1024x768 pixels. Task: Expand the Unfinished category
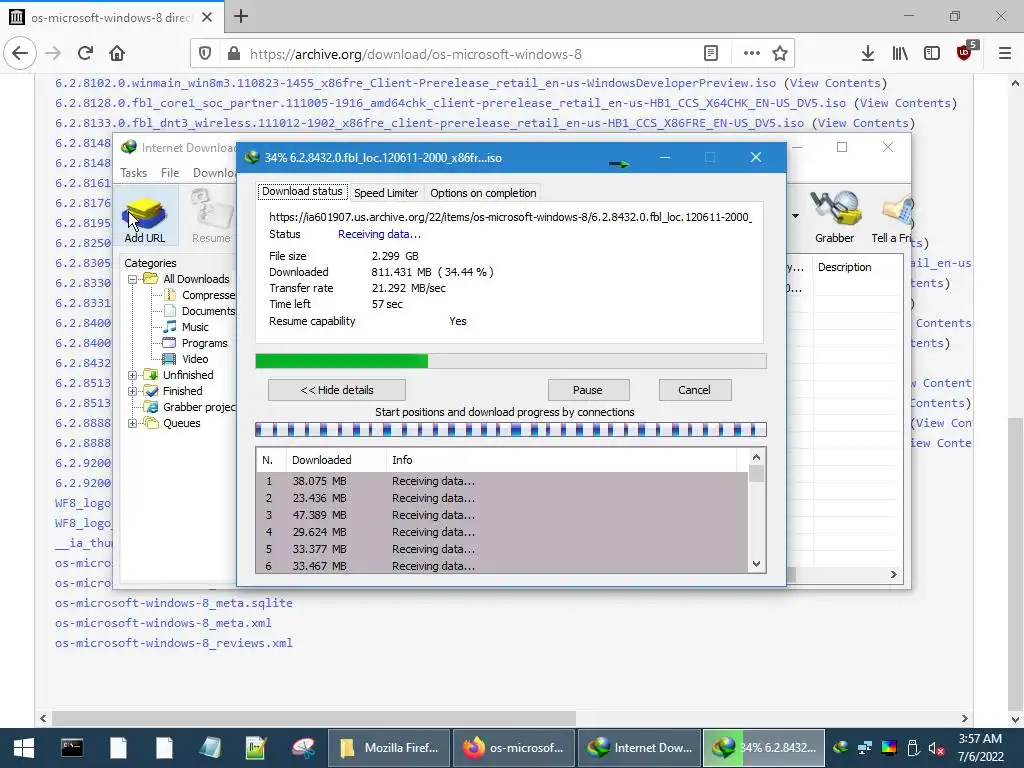point(133,375)
